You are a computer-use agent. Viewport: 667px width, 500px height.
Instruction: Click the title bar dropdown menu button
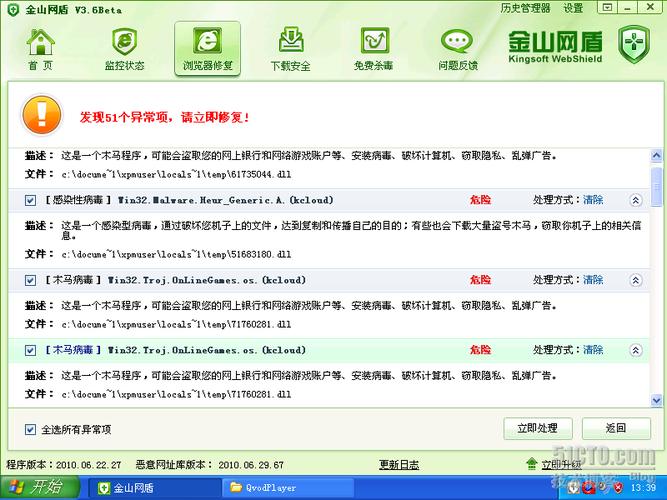pyautogui.click(x=608, y=8)
